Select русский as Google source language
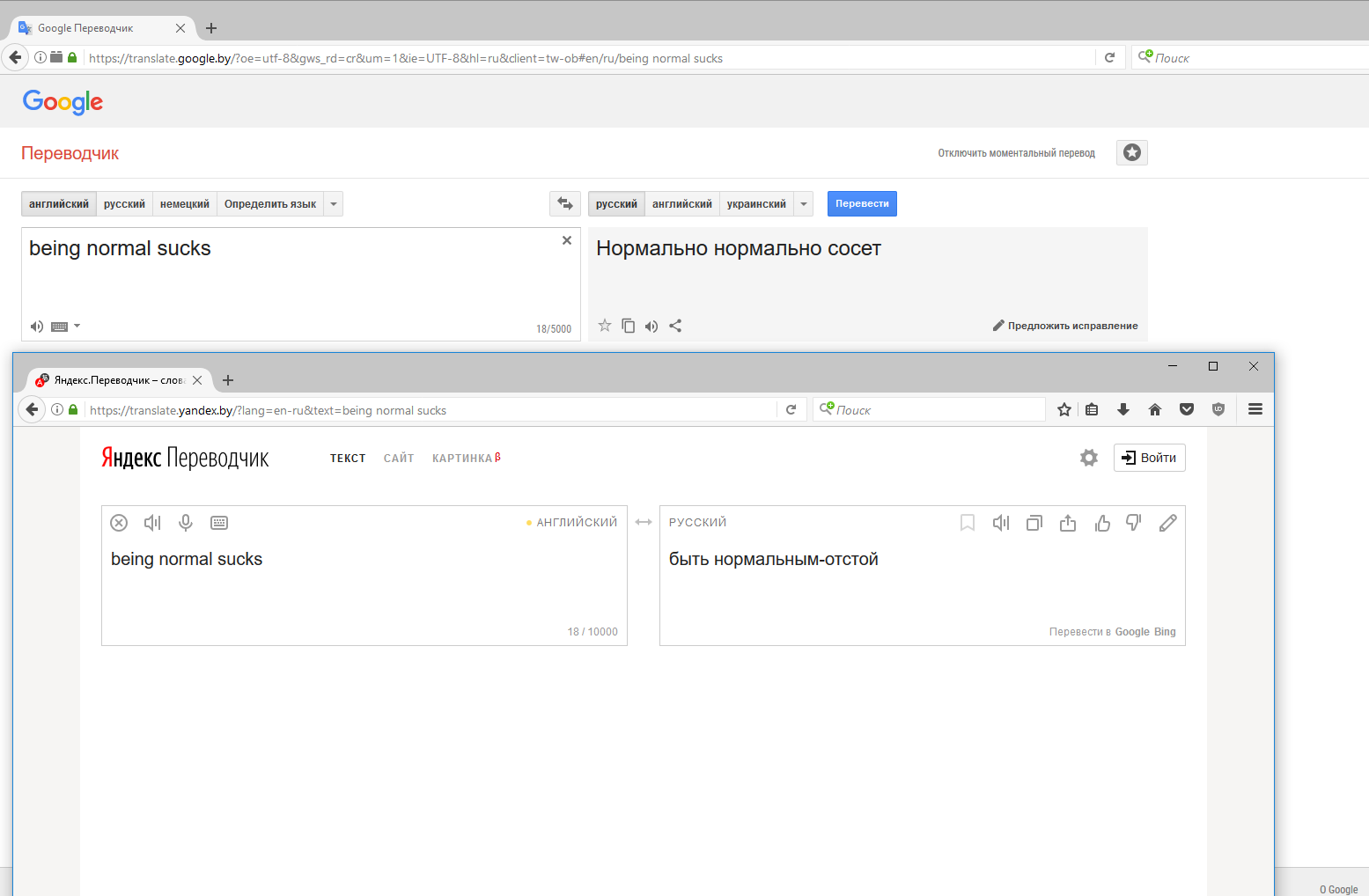Image resolution: width=1369 pixels, height=896 pixels. point(124,203)
